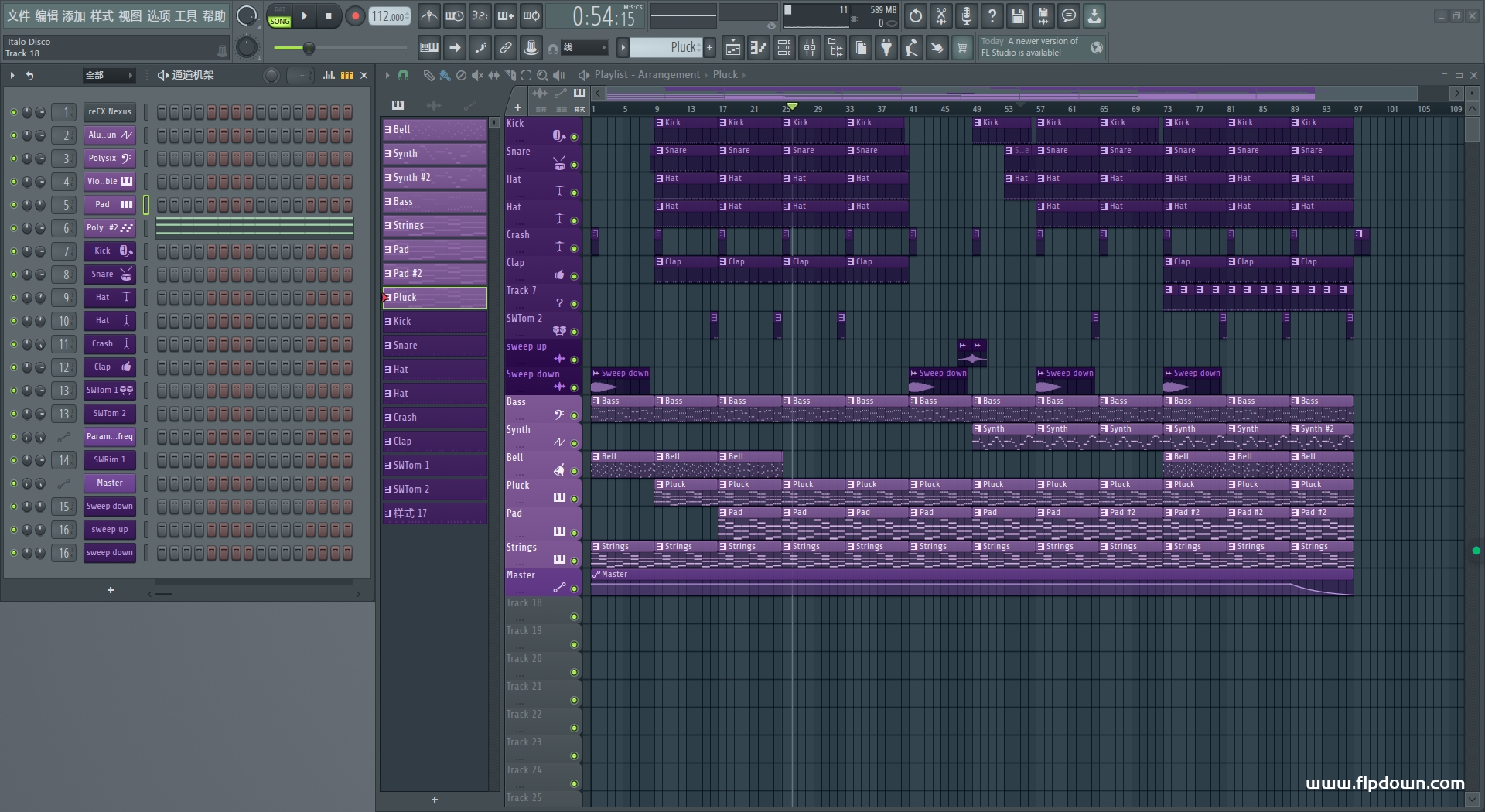1485x812 pixels.
Task: Click the export/render audio icon
Action: [x=1043, y=15]
